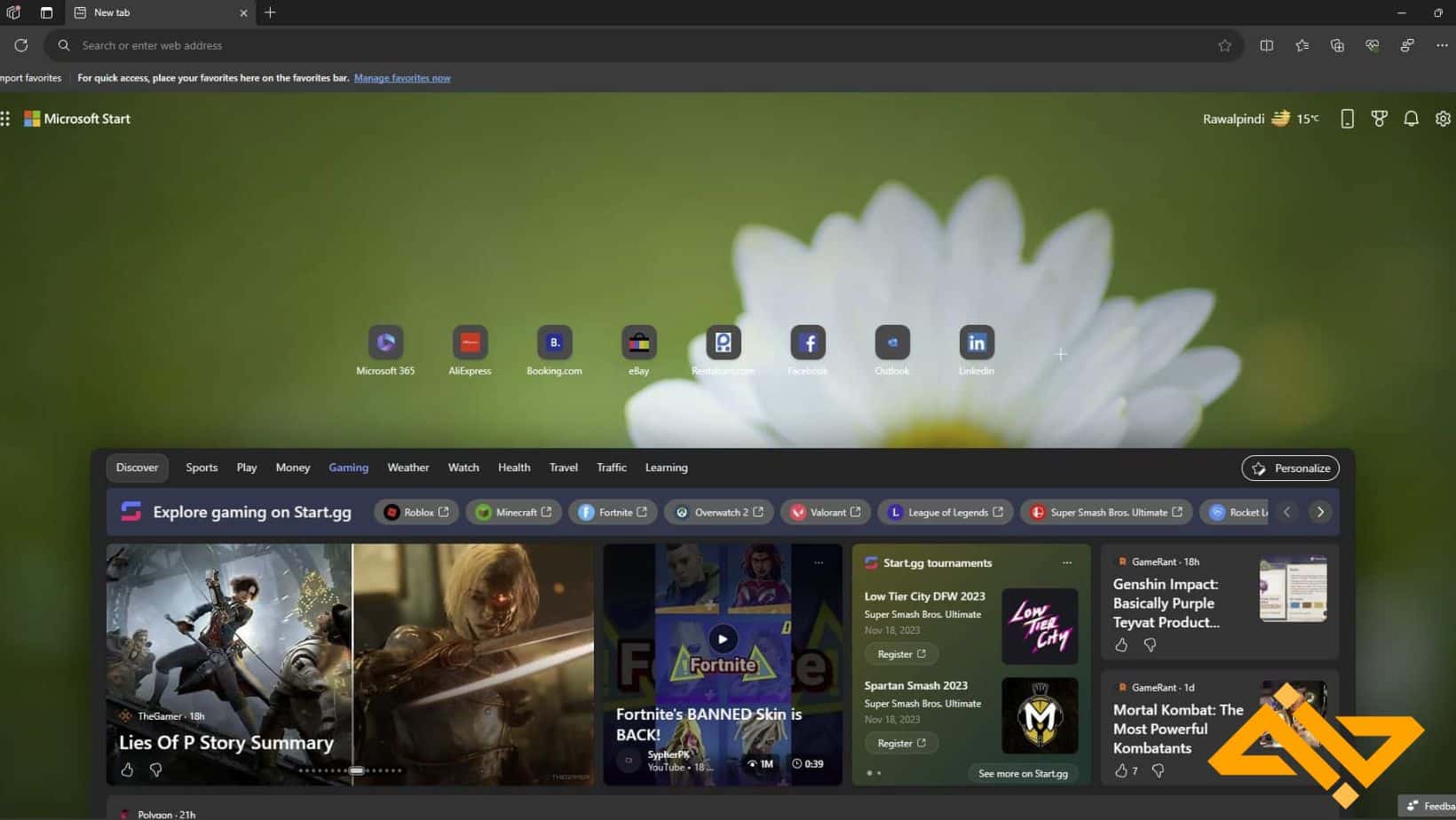Play the Fortnite BANNED Skin video

723,639
